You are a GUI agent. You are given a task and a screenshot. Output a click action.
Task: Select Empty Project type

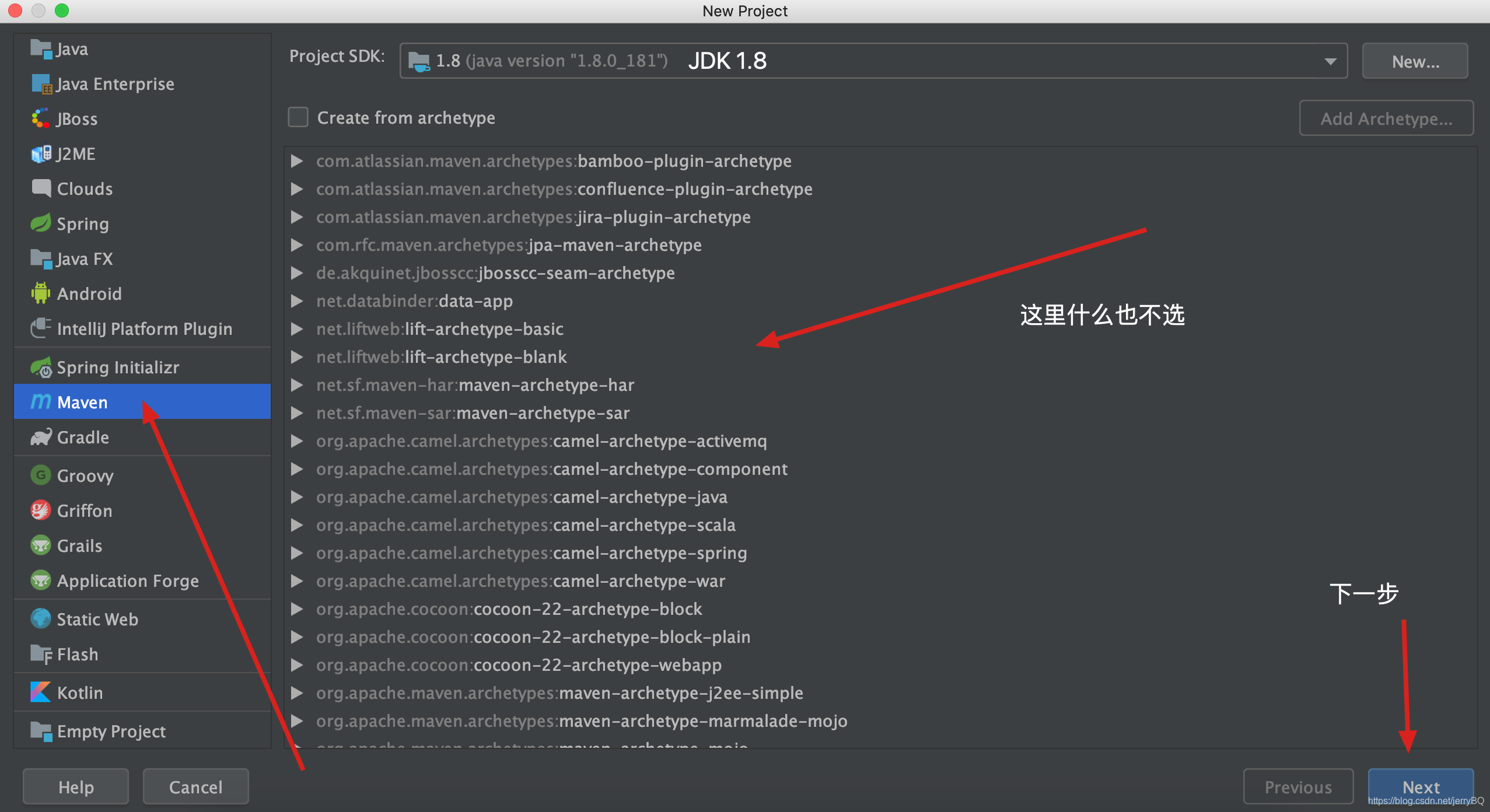142,731
